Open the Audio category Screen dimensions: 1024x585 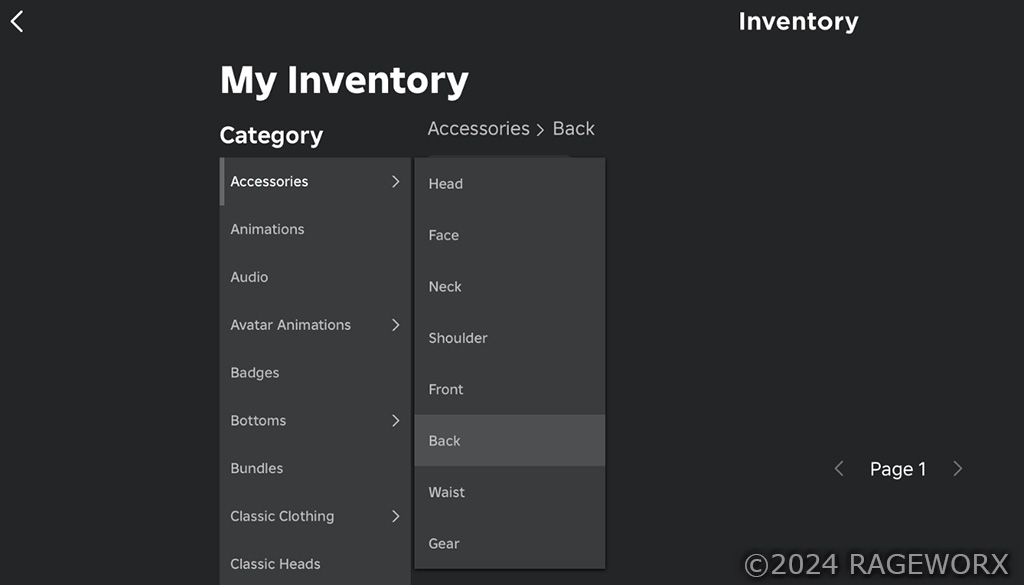(315, 277)
